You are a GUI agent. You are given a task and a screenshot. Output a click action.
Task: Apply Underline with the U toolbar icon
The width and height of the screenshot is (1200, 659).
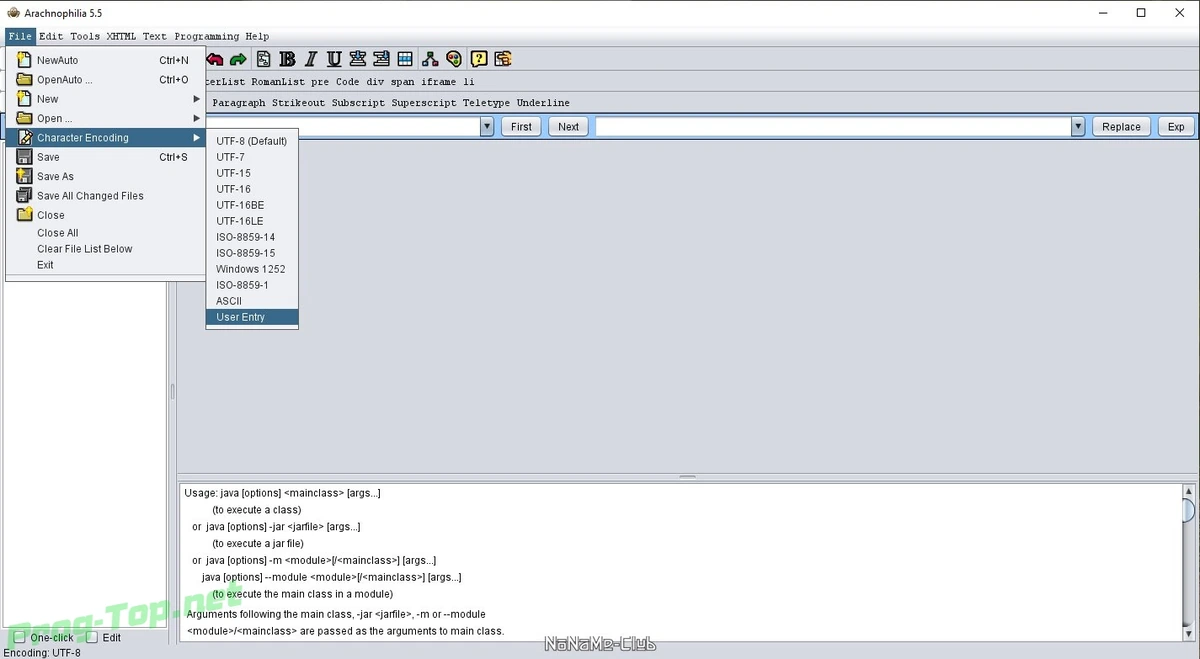click(x=334, y=59)
